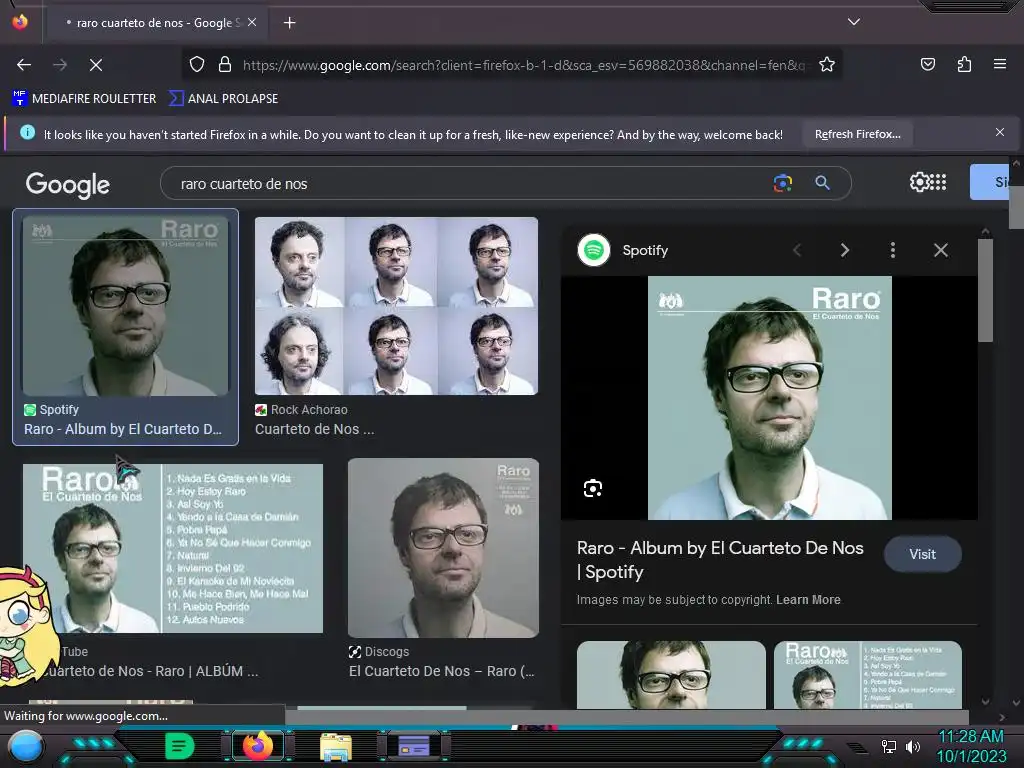Open a new tab with plus button
1024x768 pixels.
click(x=289, y=23)
